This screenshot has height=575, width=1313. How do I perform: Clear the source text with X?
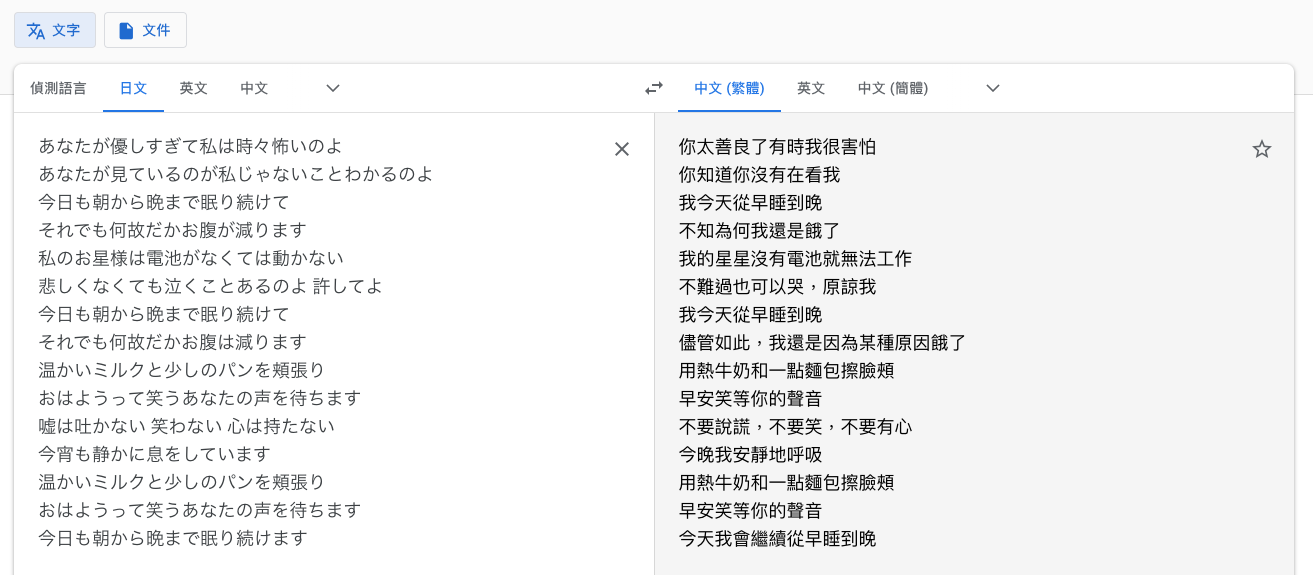pyautogui.click(x=622, y=149)
